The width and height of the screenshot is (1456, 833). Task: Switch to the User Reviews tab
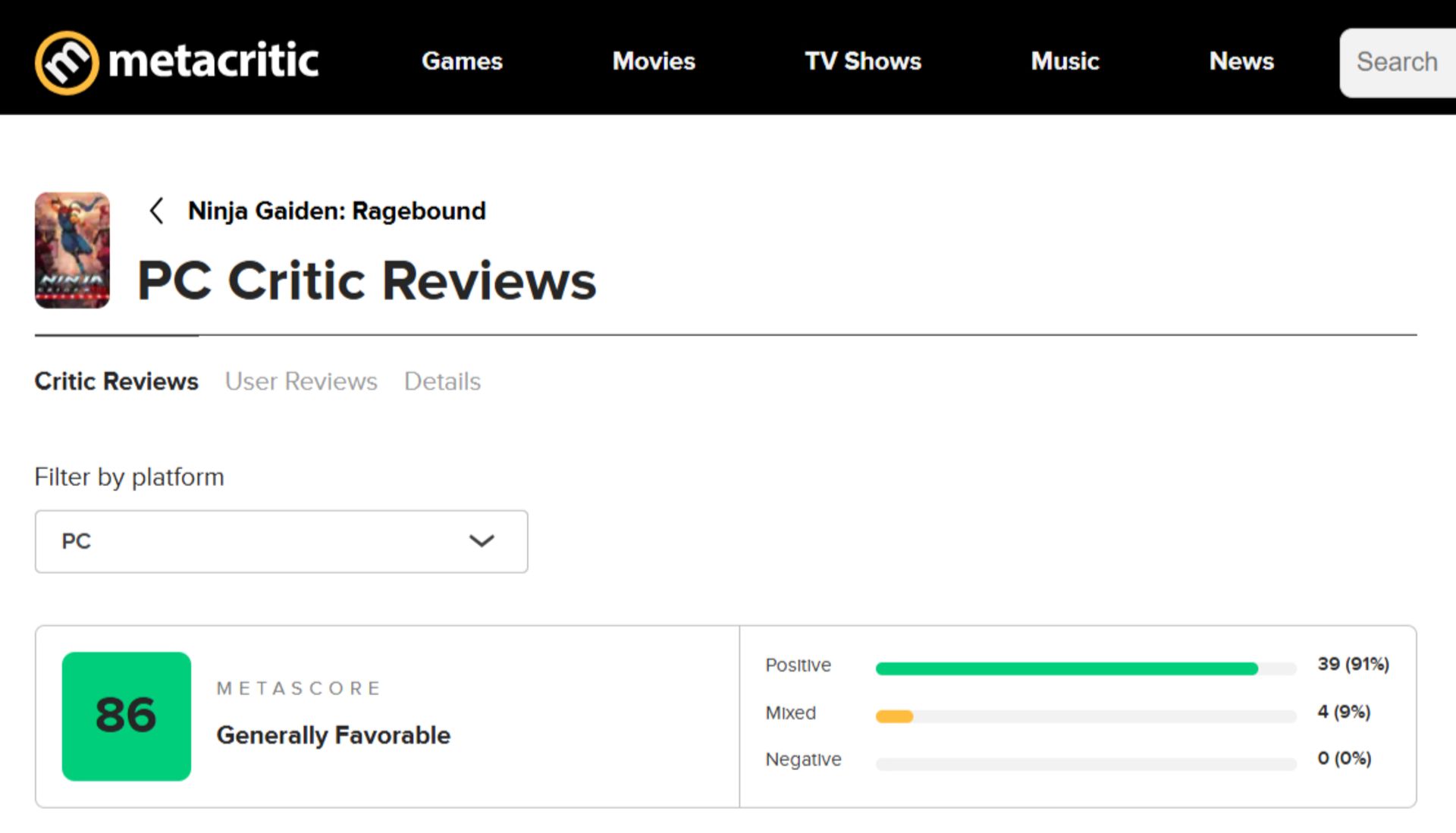click(301, 381)
